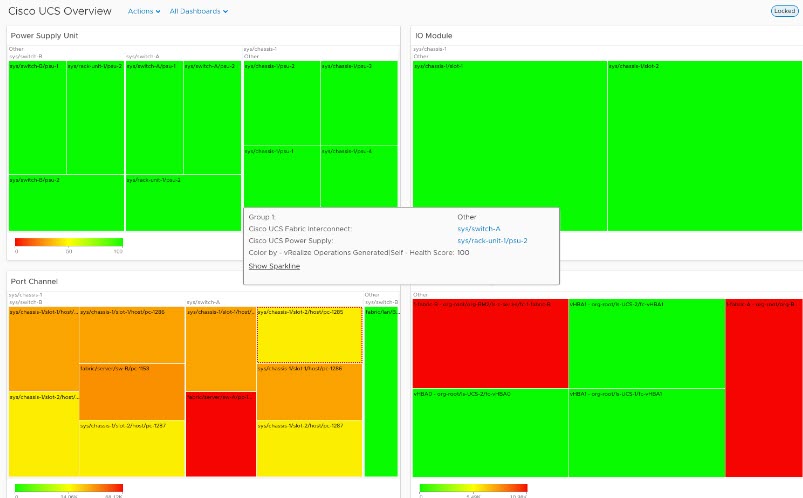
Task: Open the Actions dropdown menu
Action: pyautogui.click(x=143, y=11)
